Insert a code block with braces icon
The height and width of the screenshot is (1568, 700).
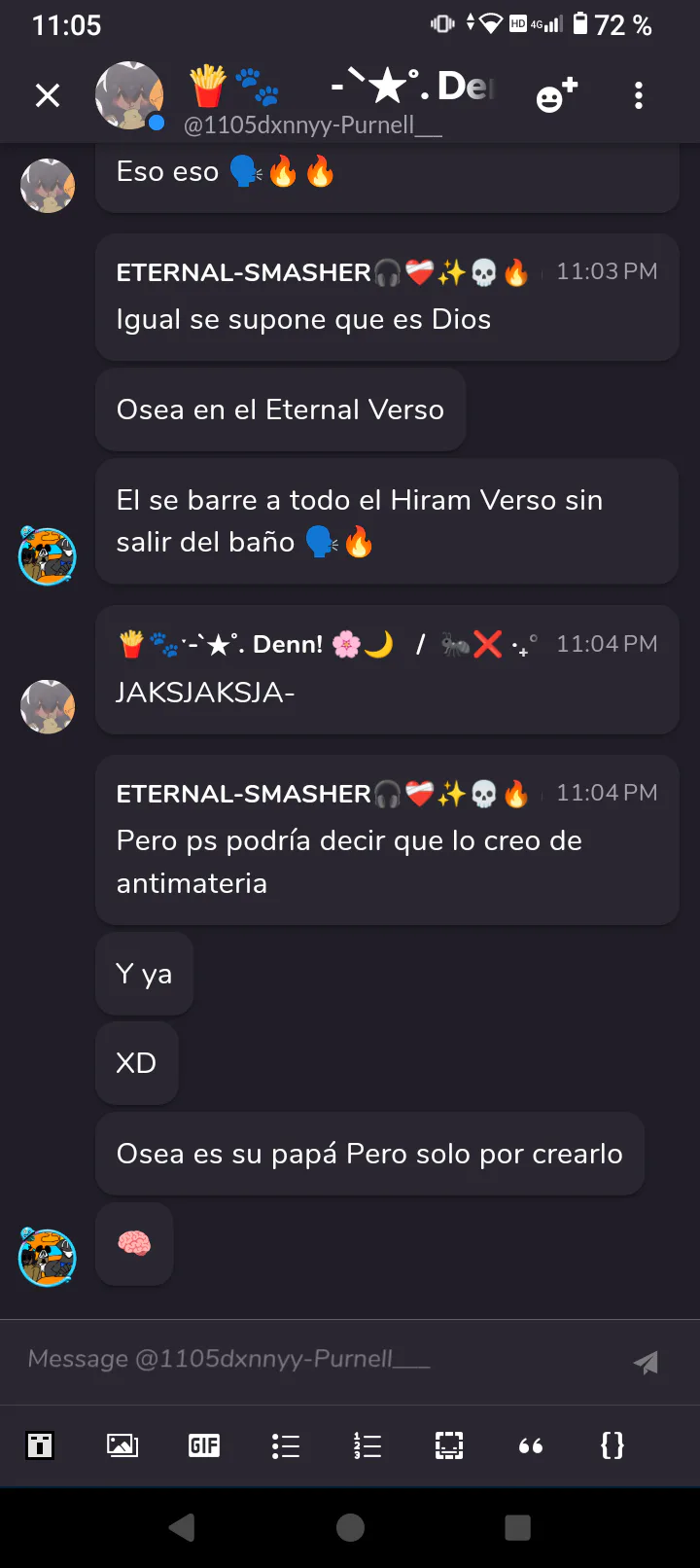612,1445
